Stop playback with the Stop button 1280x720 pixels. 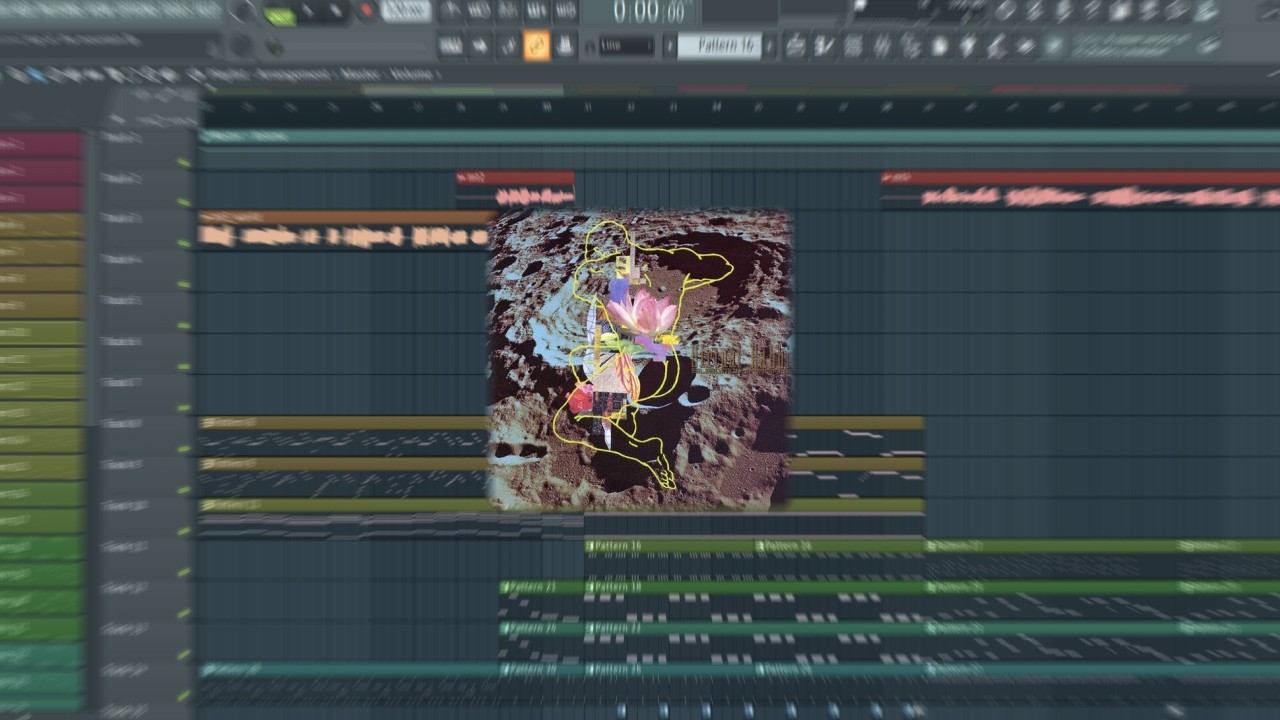pyautogui.click(x=335, y=11)
